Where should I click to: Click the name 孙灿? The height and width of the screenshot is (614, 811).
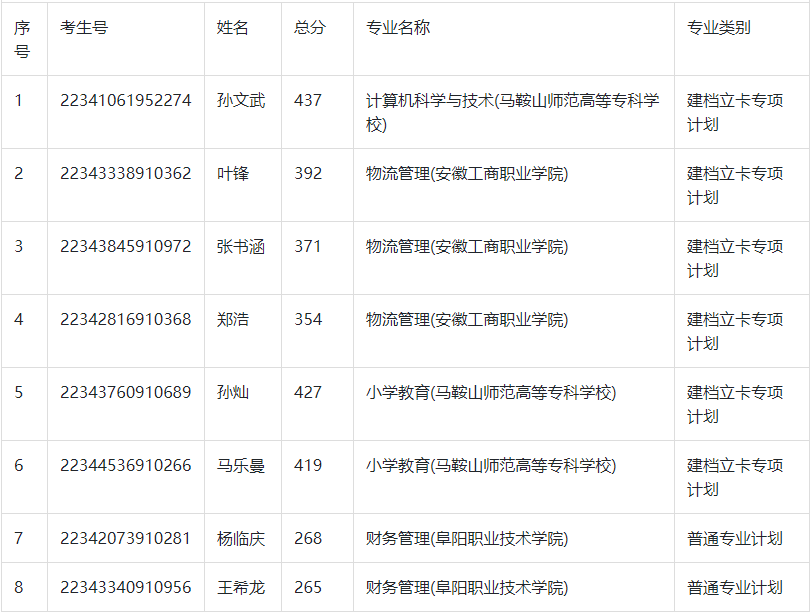pyautogui.click(x=233, y=392)
